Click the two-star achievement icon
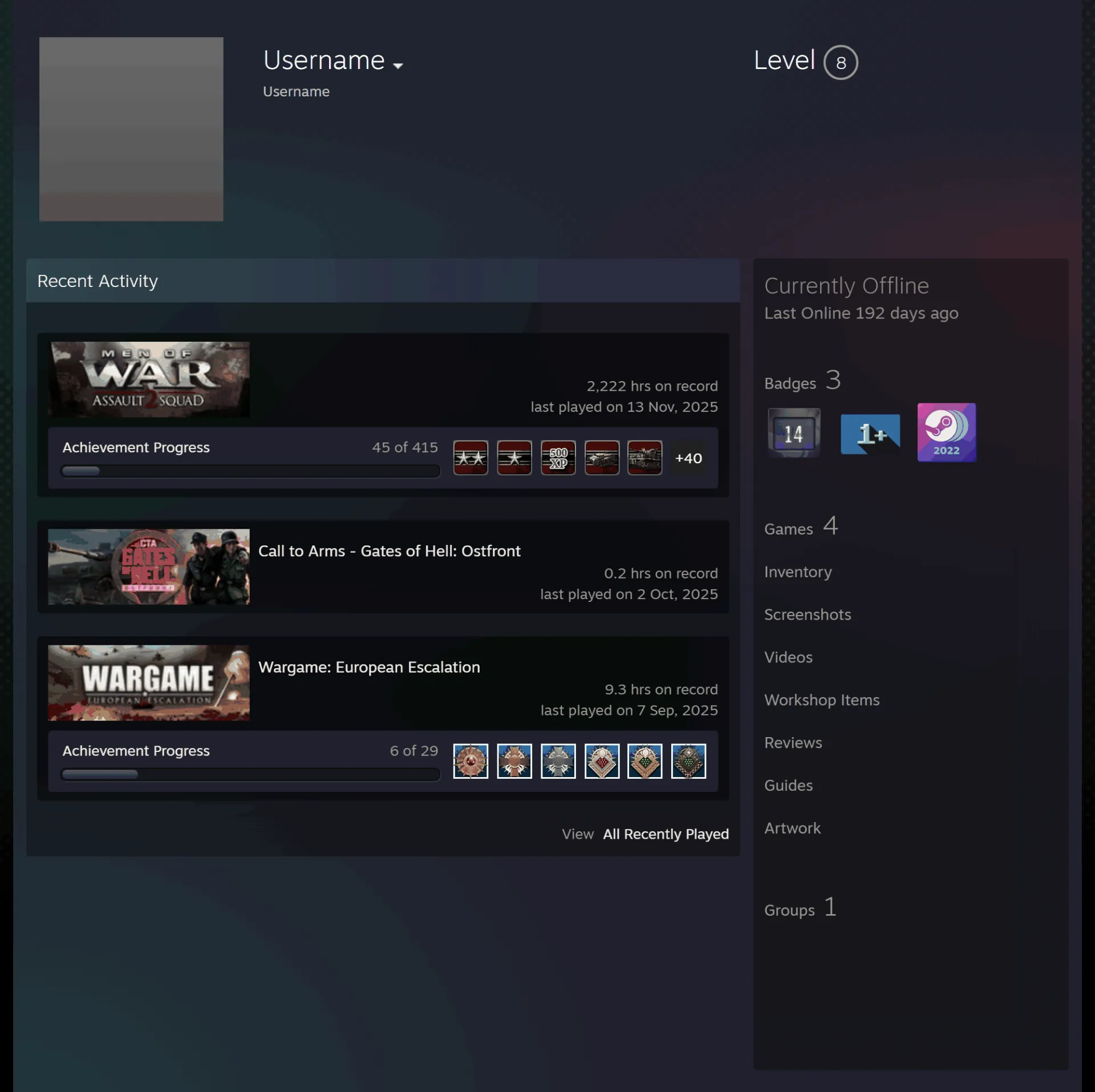 pyautogui.click(x=471, y=458)
